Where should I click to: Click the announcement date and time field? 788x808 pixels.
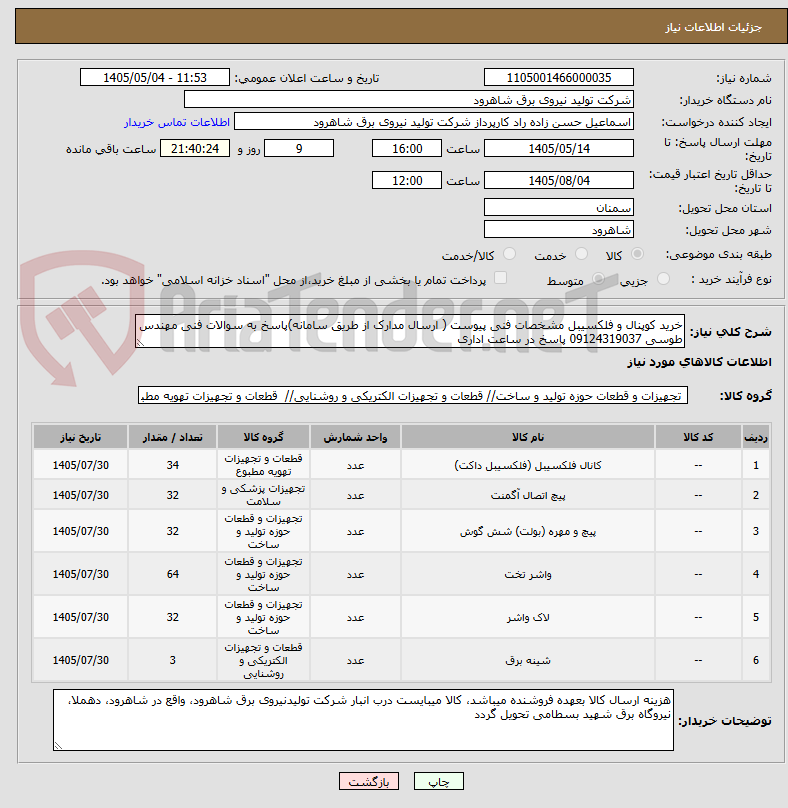coord(155,78)
